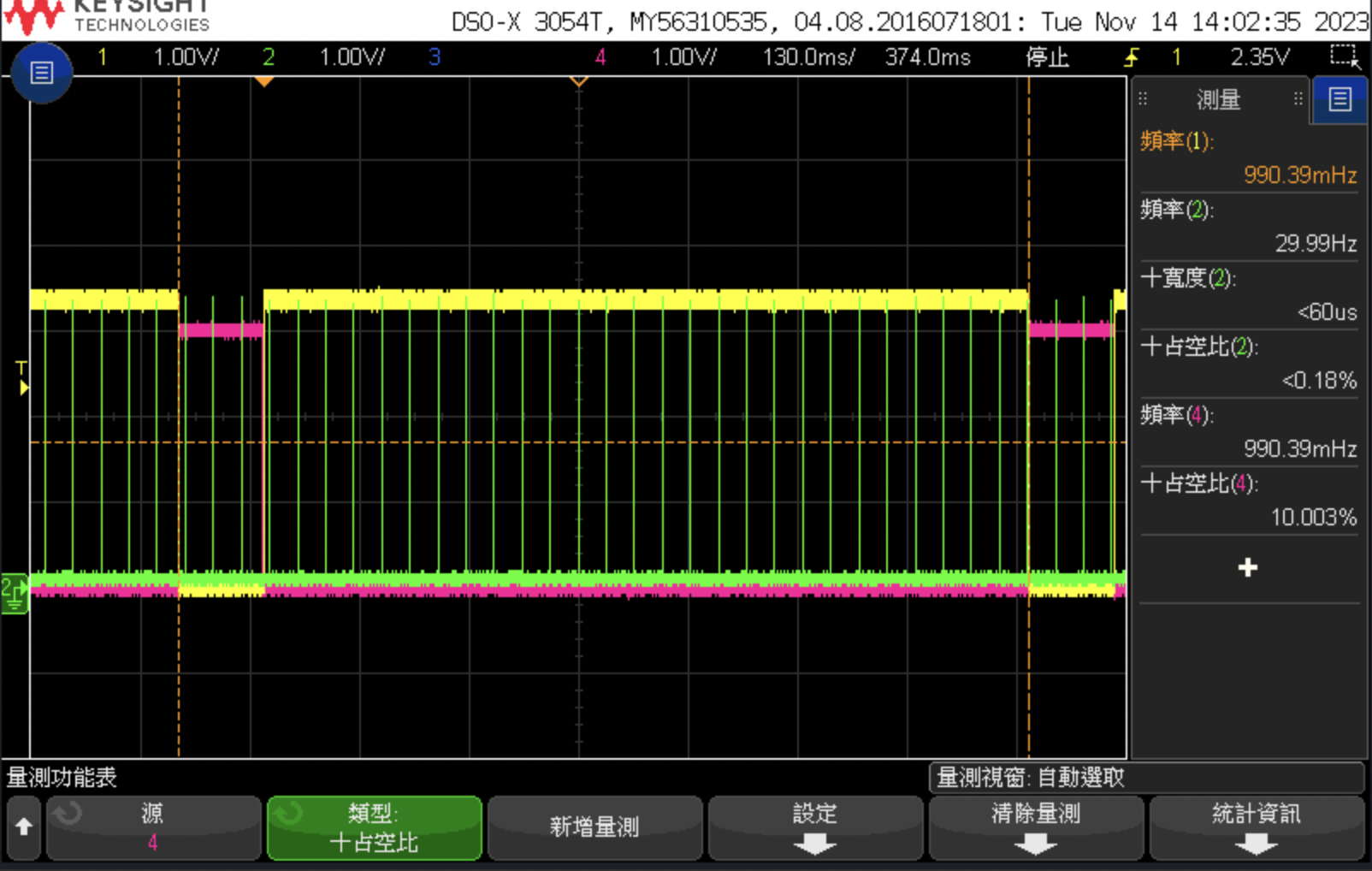The width and height of the screenshot is (1372, 871).
Task: Click the plus icon to add measurement
Action: [x=1247, y=567]
